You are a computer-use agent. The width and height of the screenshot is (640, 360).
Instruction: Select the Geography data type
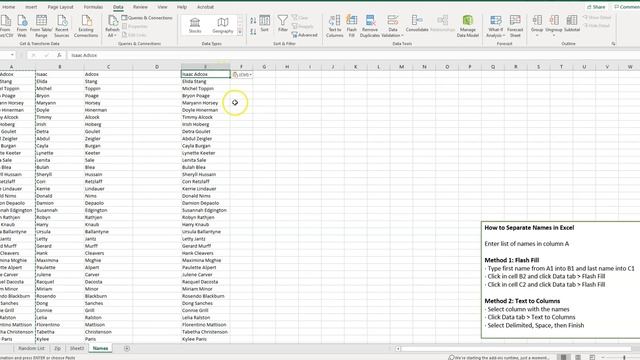coord(223,25)
